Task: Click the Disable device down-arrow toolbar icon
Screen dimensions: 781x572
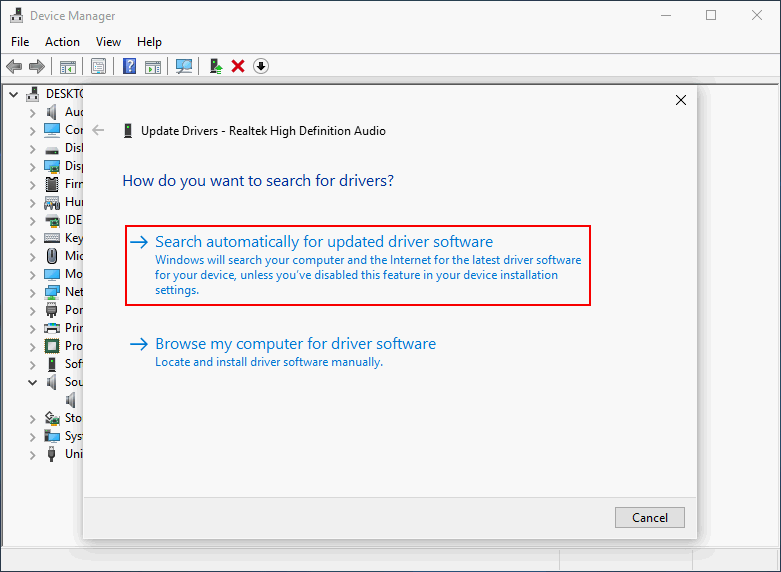Action: point(260,66)
